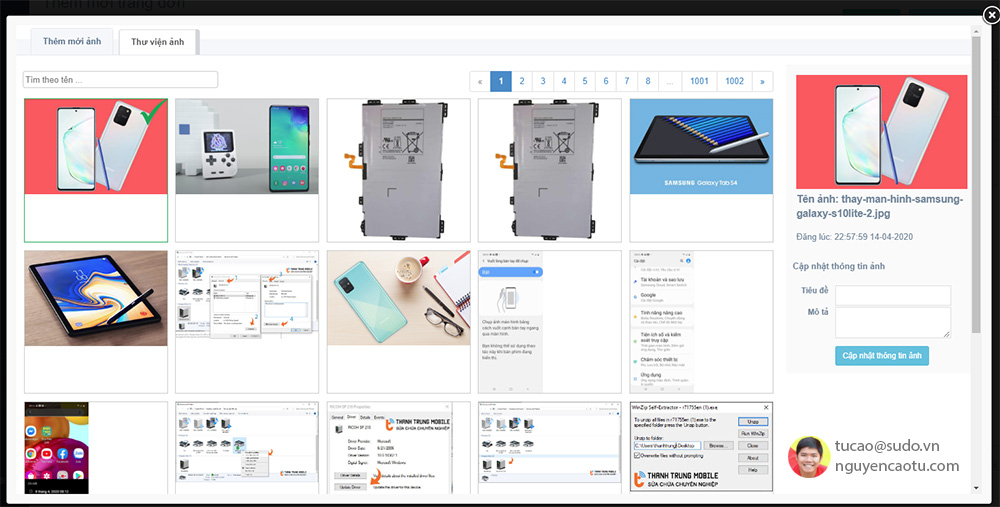Go to pagination page 6
The image size is (1000, 507).
pos(606,81)
